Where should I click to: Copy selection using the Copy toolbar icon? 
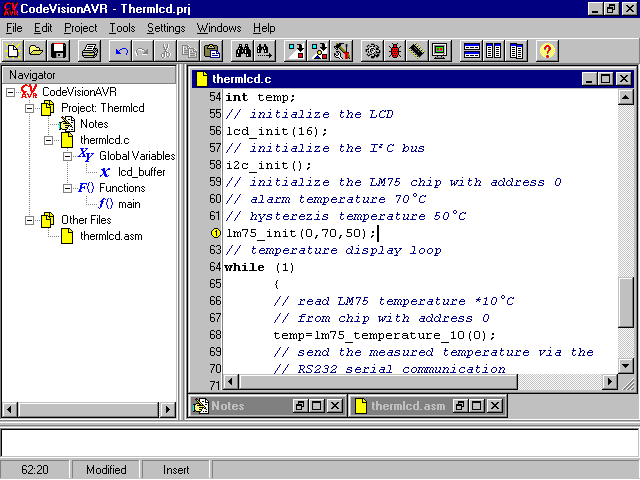coord(189,51)
